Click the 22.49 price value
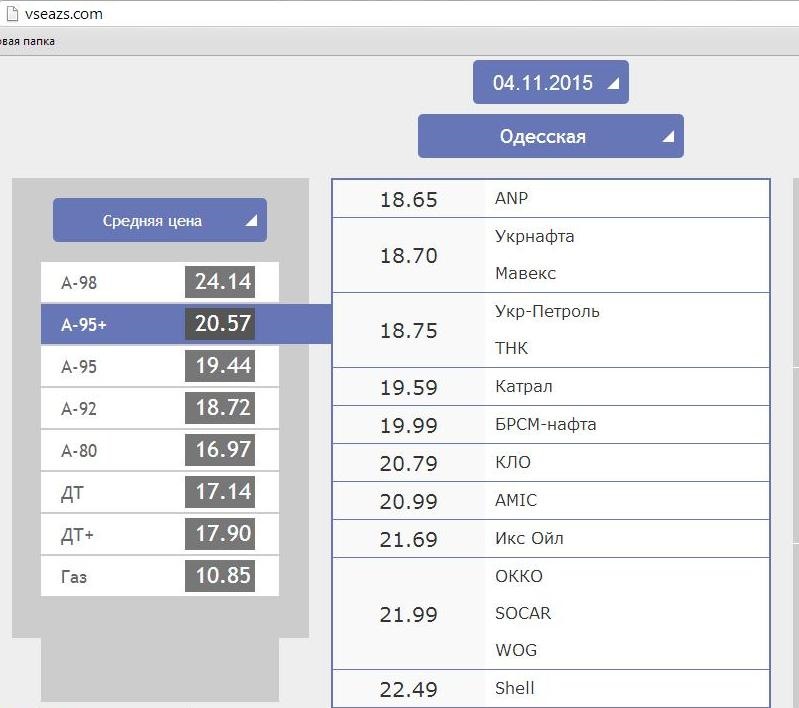Viewport: 799px width, 708px height. 409,690
